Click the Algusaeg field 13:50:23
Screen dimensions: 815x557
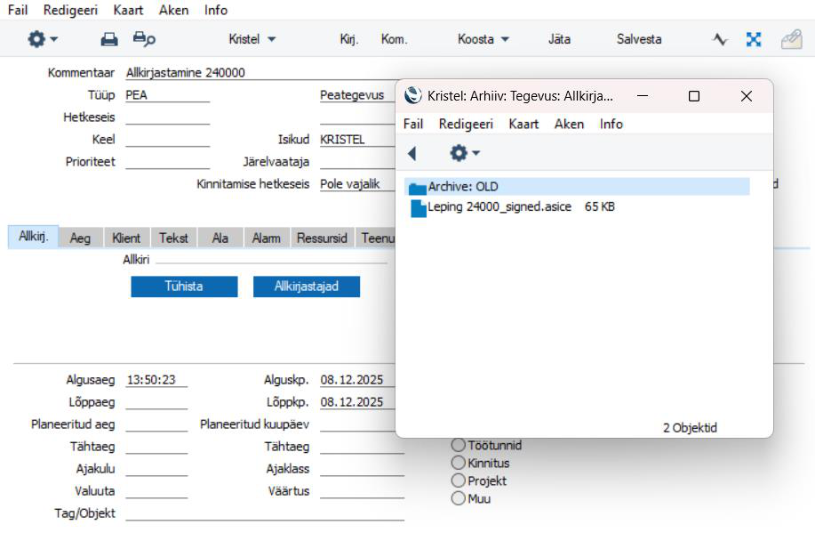(x=156, y=380)
